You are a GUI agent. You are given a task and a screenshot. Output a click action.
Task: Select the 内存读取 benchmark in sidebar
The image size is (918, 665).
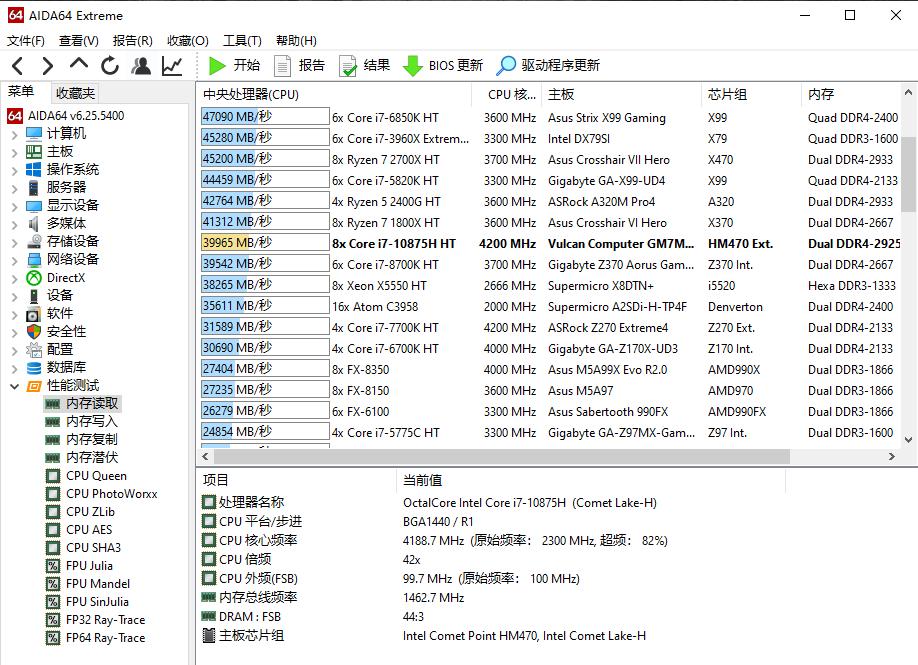pyautogui.click(x=92, y=404)
